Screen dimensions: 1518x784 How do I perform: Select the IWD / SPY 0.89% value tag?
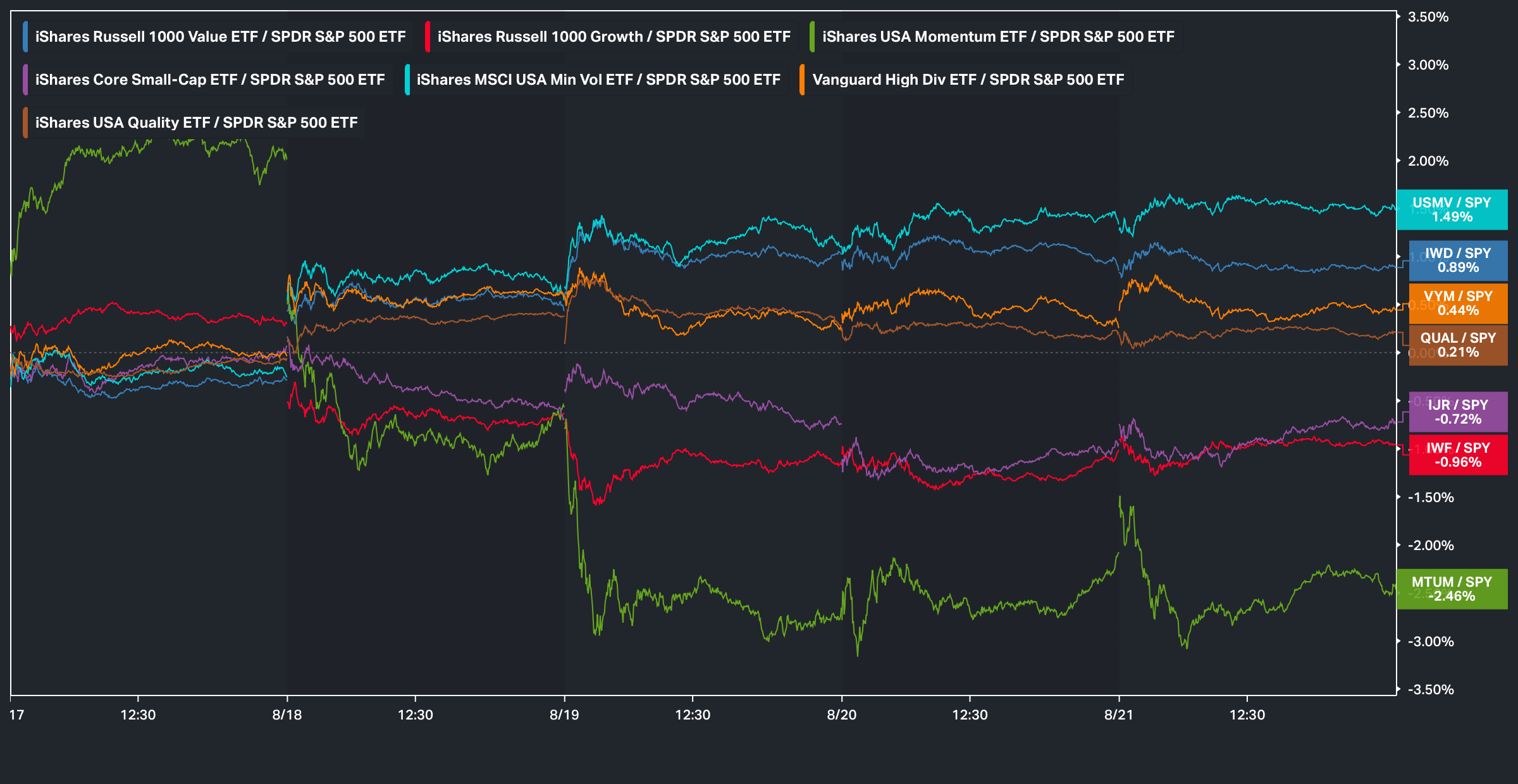point(1458,260)
